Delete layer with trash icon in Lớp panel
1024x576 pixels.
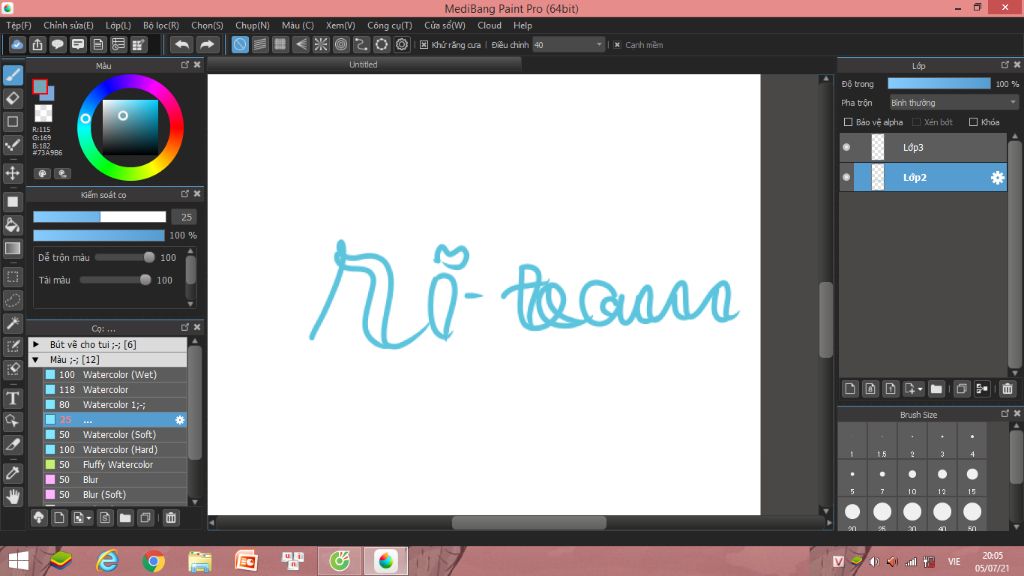[1007, 389]
